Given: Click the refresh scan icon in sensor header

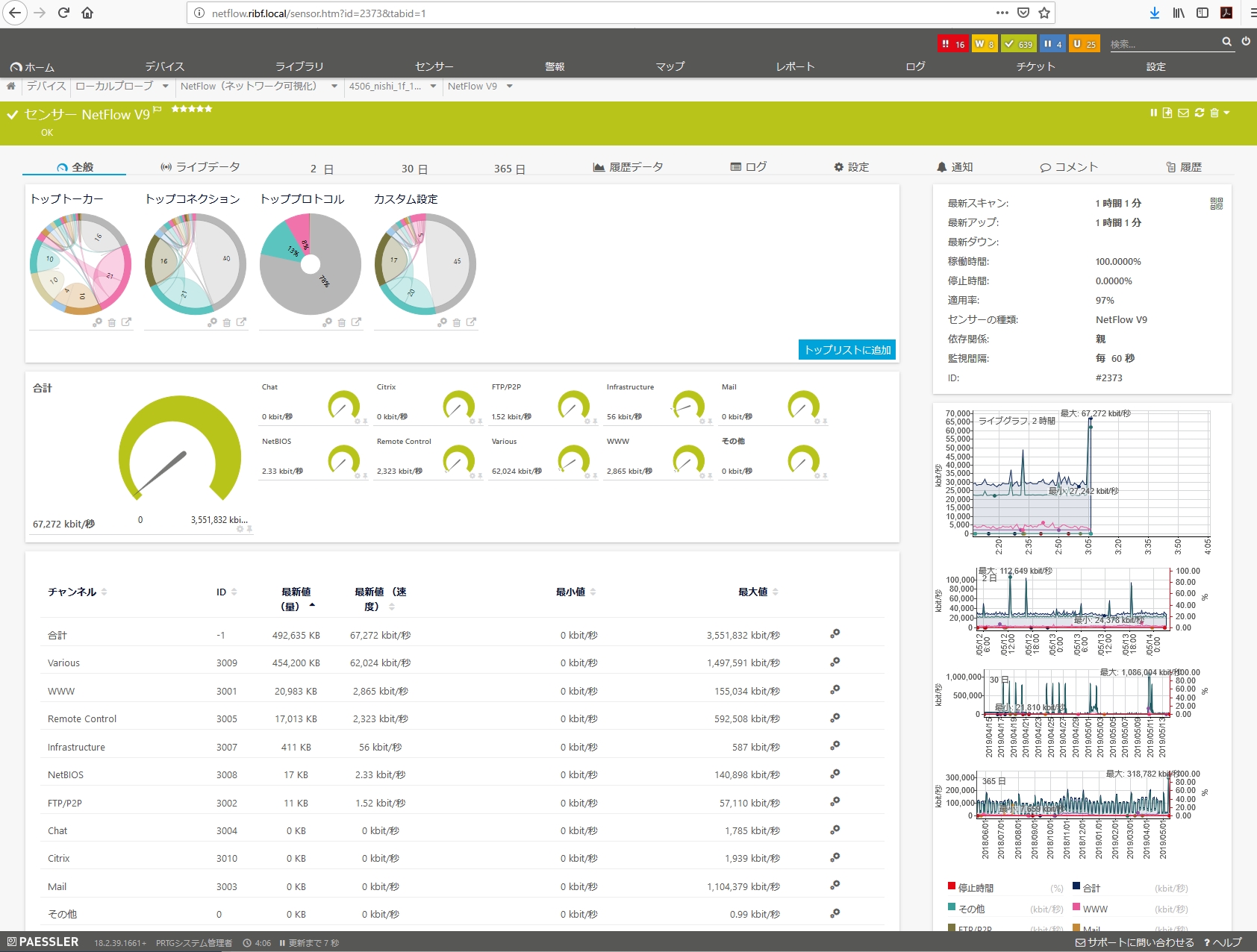Looking at the screenshot, I should click(x=1200, y=113).
